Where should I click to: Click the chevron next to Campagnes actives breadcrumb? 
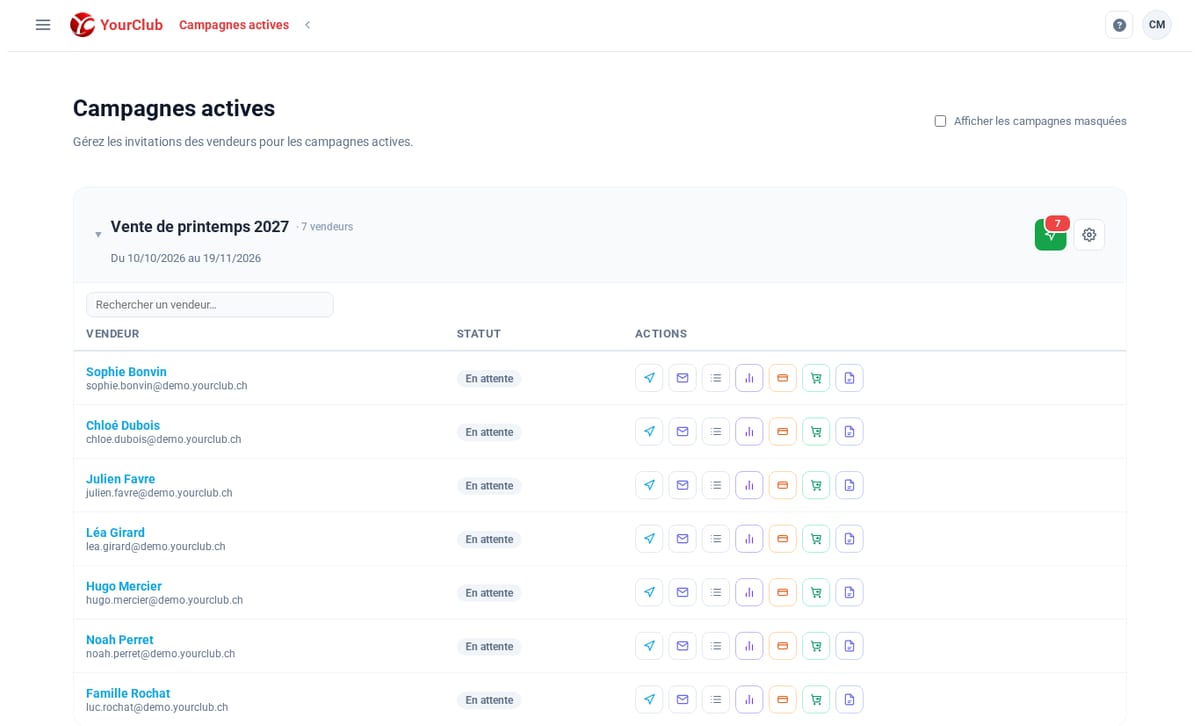(307, 25)
